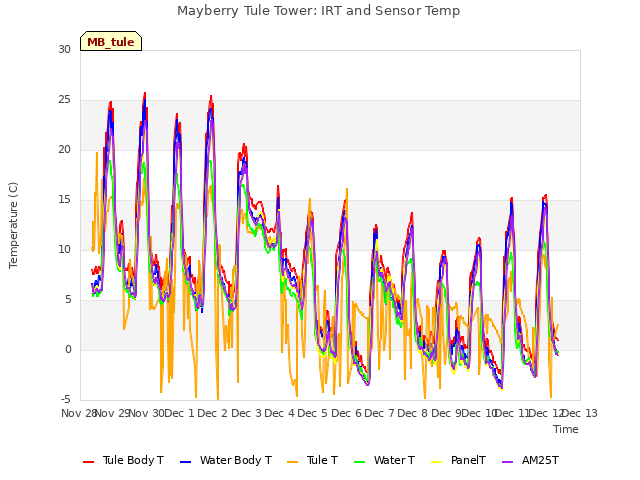Click the y-axis label 25

click(x=64, y=100)
